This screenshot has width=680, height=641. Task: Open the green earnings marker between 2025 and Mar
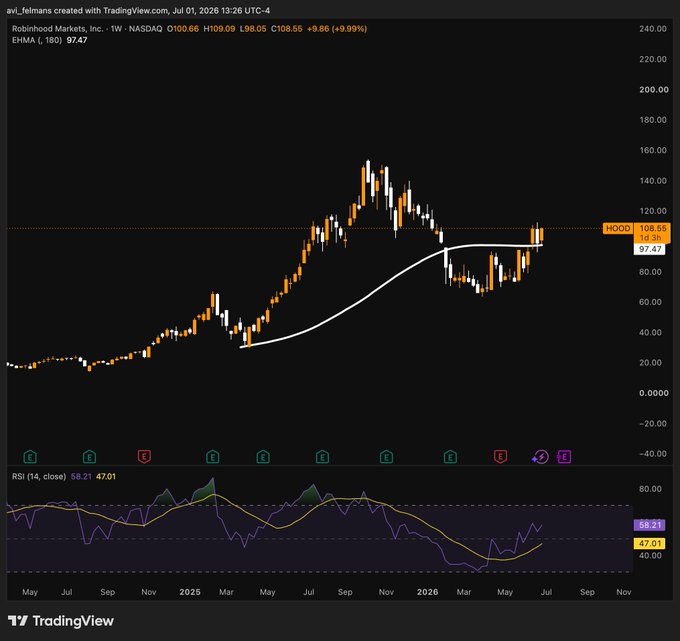(x=212, y=457)
